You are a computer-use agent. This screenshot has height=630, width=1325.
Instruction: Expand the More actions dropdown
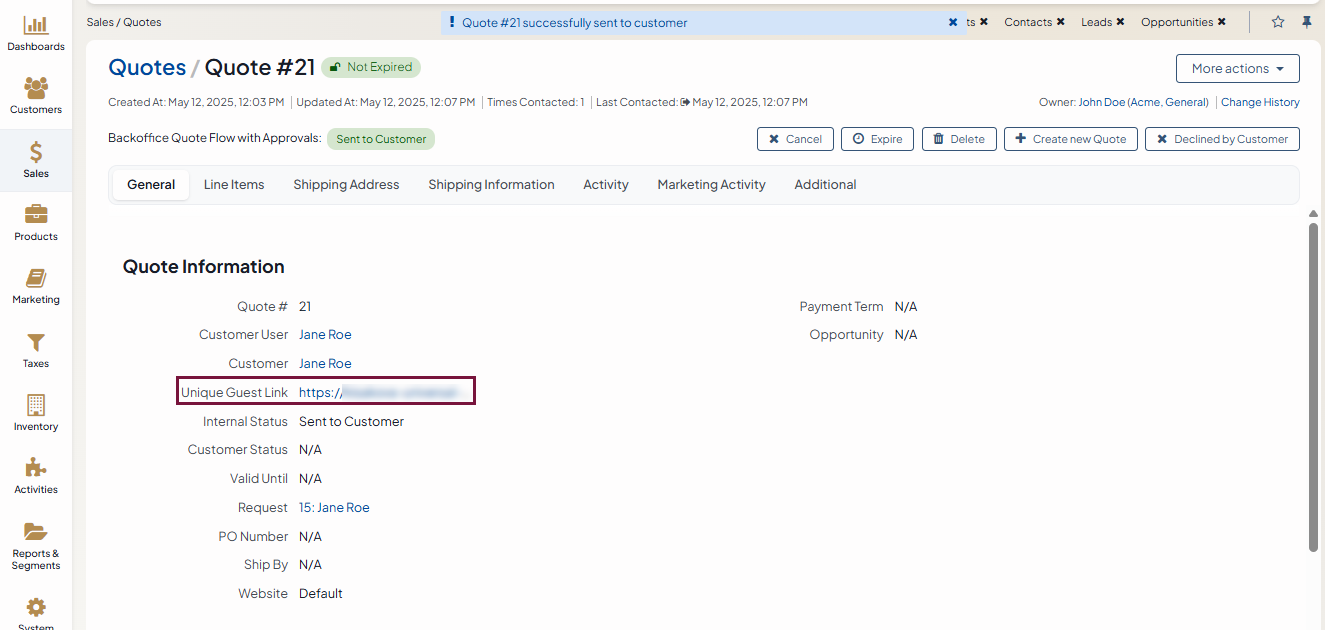1237,69
